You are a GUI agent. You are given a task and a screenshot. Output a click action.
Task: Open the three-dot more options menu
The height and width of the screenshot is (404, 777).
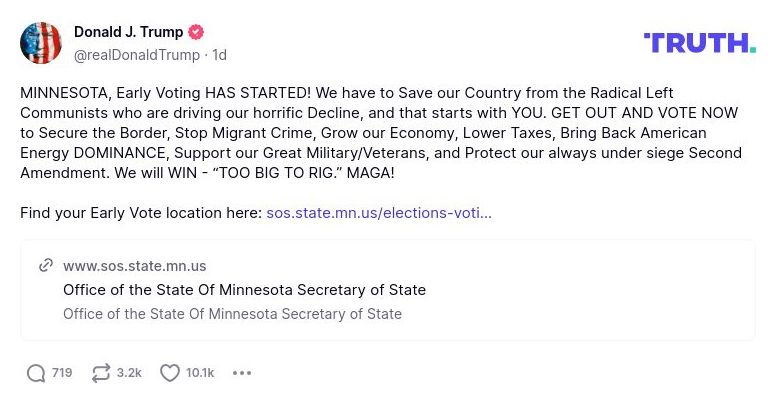(242, 373)
